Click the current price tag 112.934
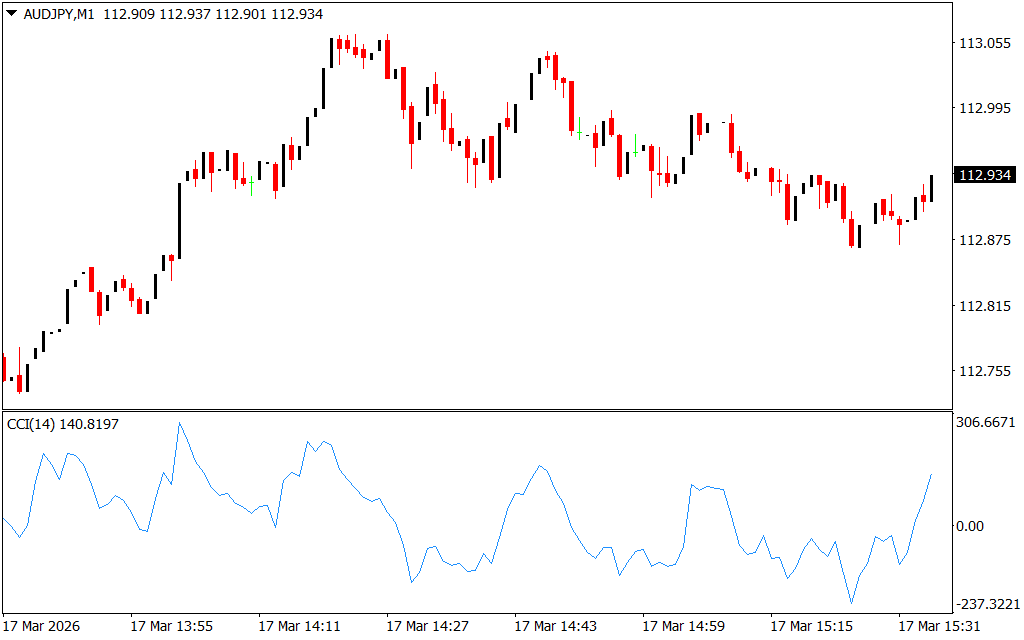Image resolution: width=1024 pixels, height=640 pixels. [984, 176]
